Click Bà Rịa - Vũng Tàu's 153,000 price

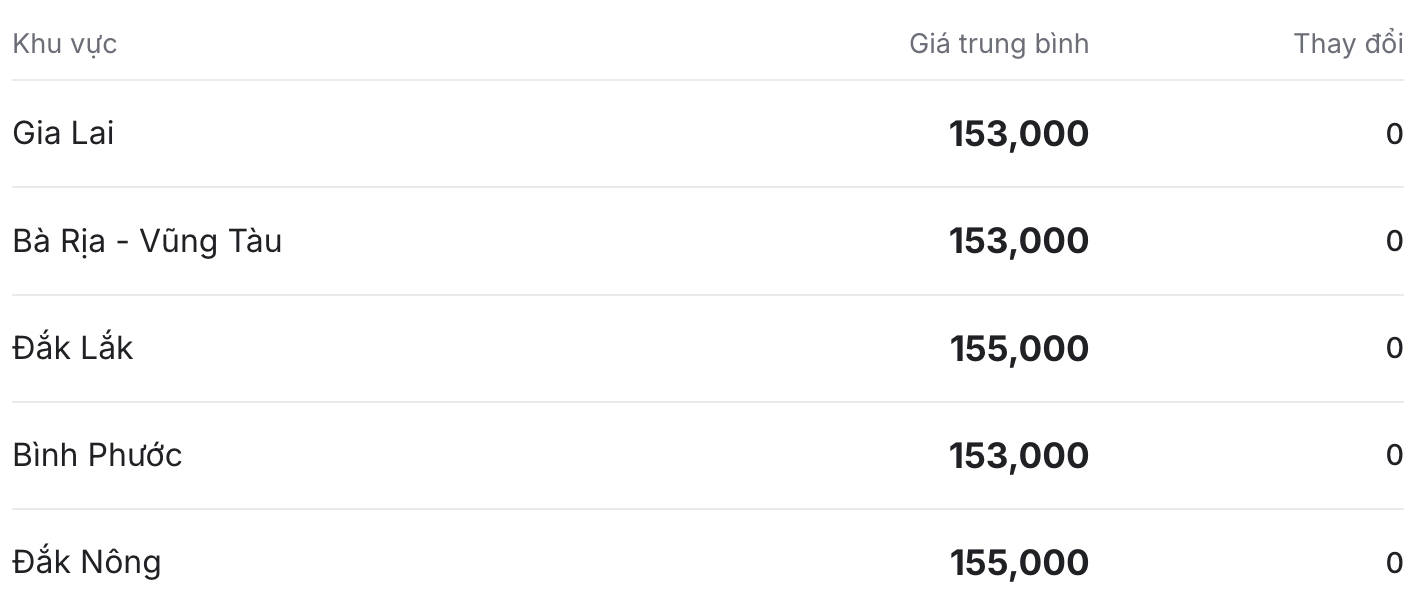tap(1018, 241)
